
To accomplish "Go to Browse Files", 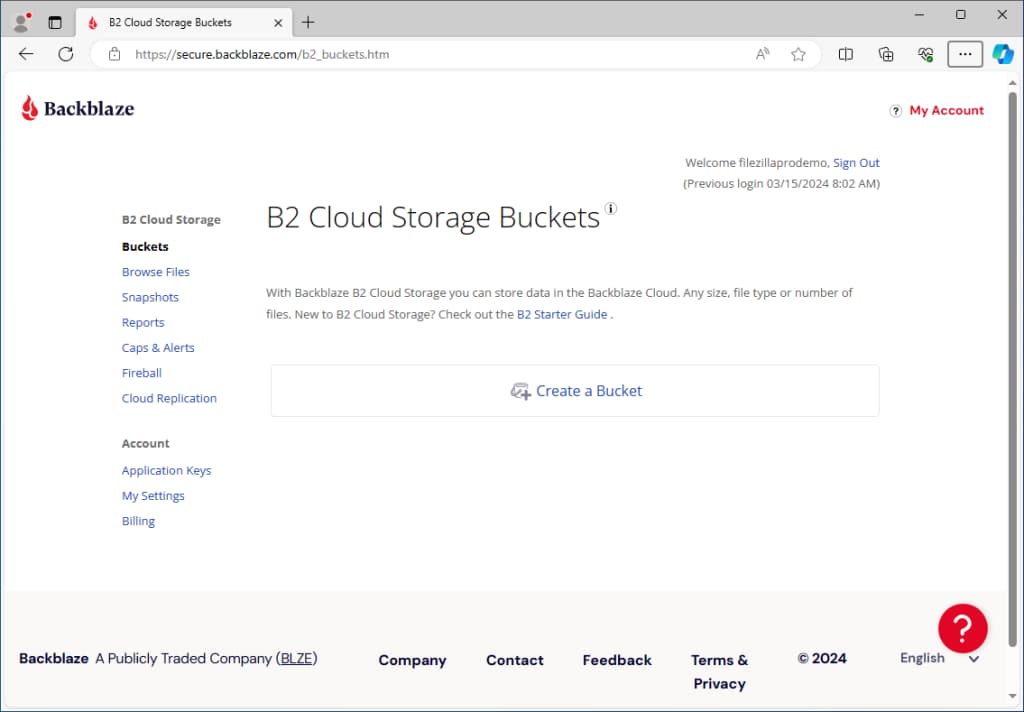I will (x=155, y=272).
